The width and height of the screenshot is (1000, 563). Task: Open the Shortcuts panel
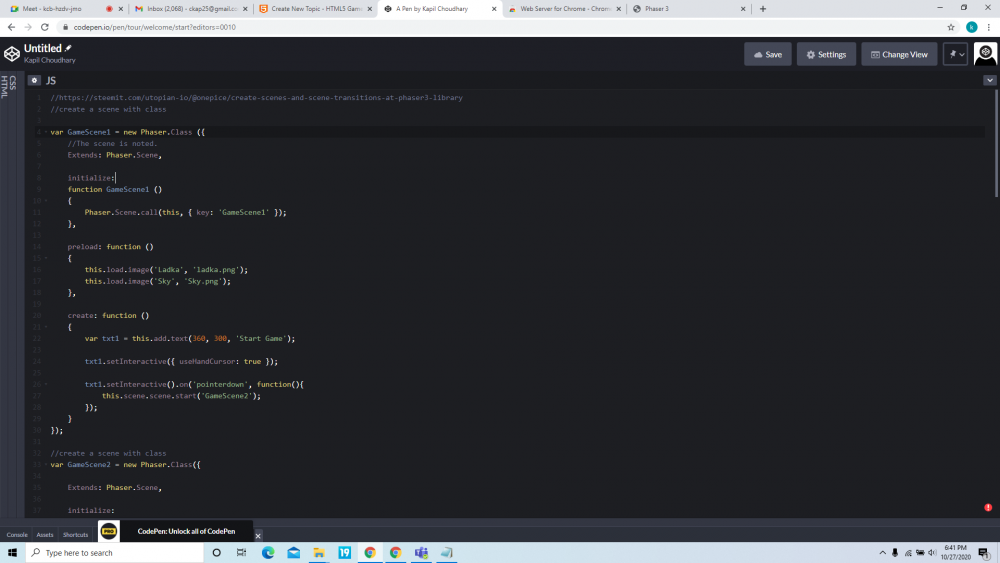click(x=75, y=535)
